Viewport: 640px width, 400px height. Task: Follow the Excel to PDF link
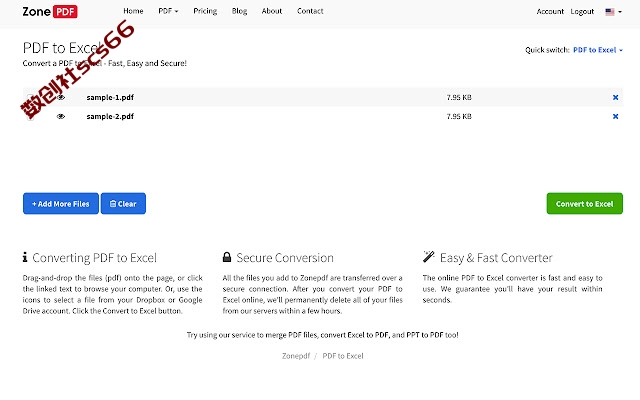point(368,335)
